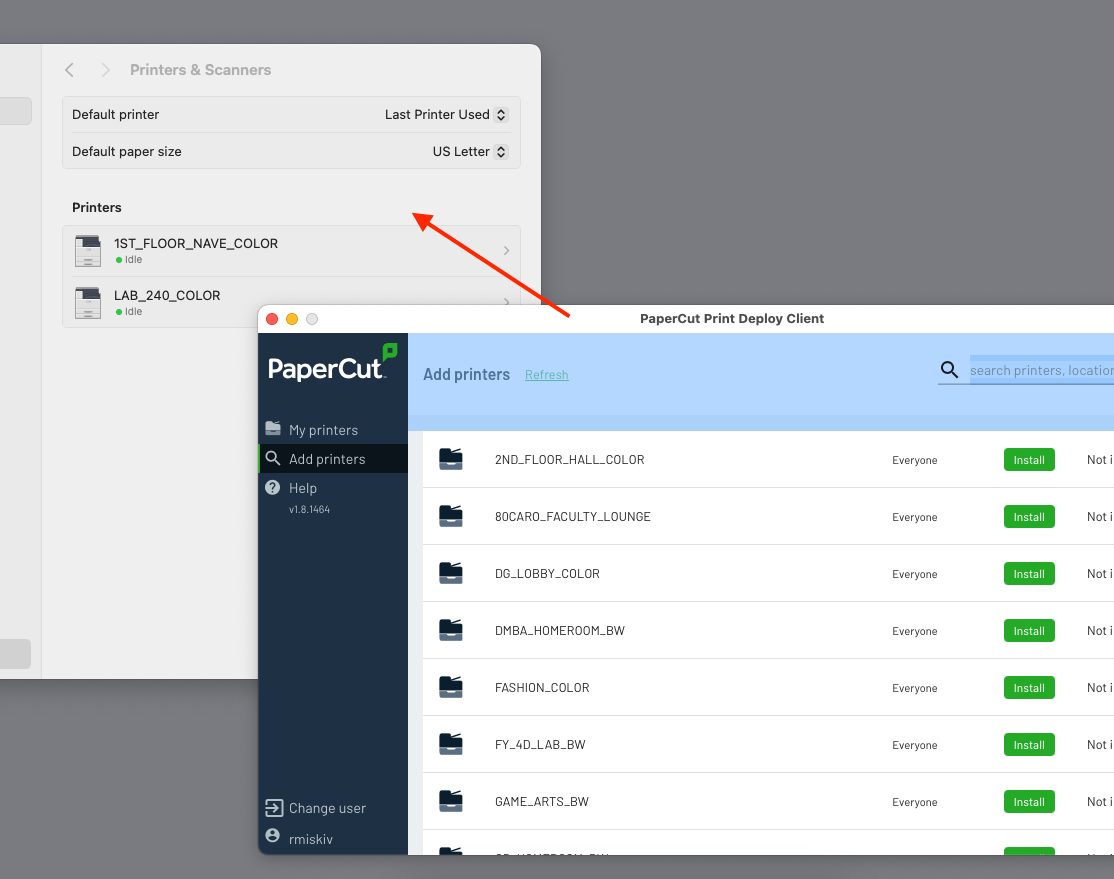This screenshot has height=879, width=1114.
Task: Click the 80CARO_FACULTY_LOUNGE printer name
Action: pos(573,517)
